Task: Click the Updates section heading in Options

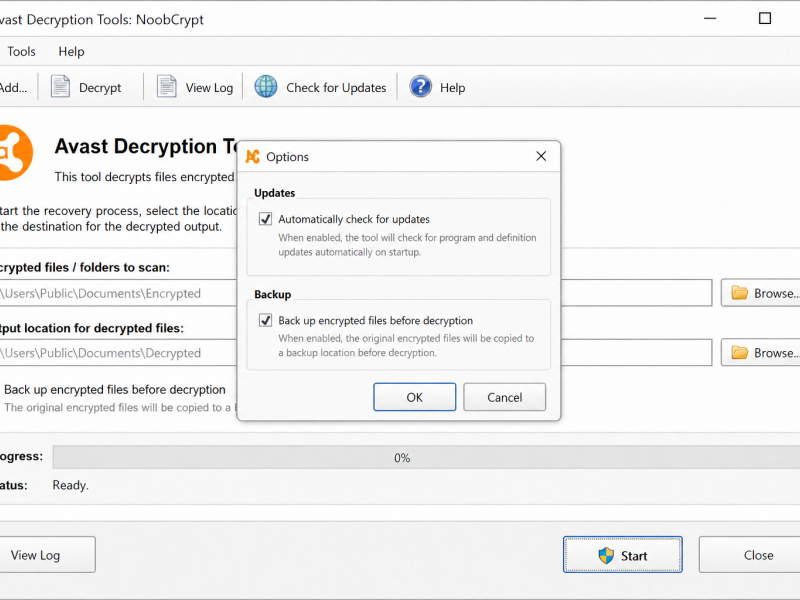Action: coord(274,193)
